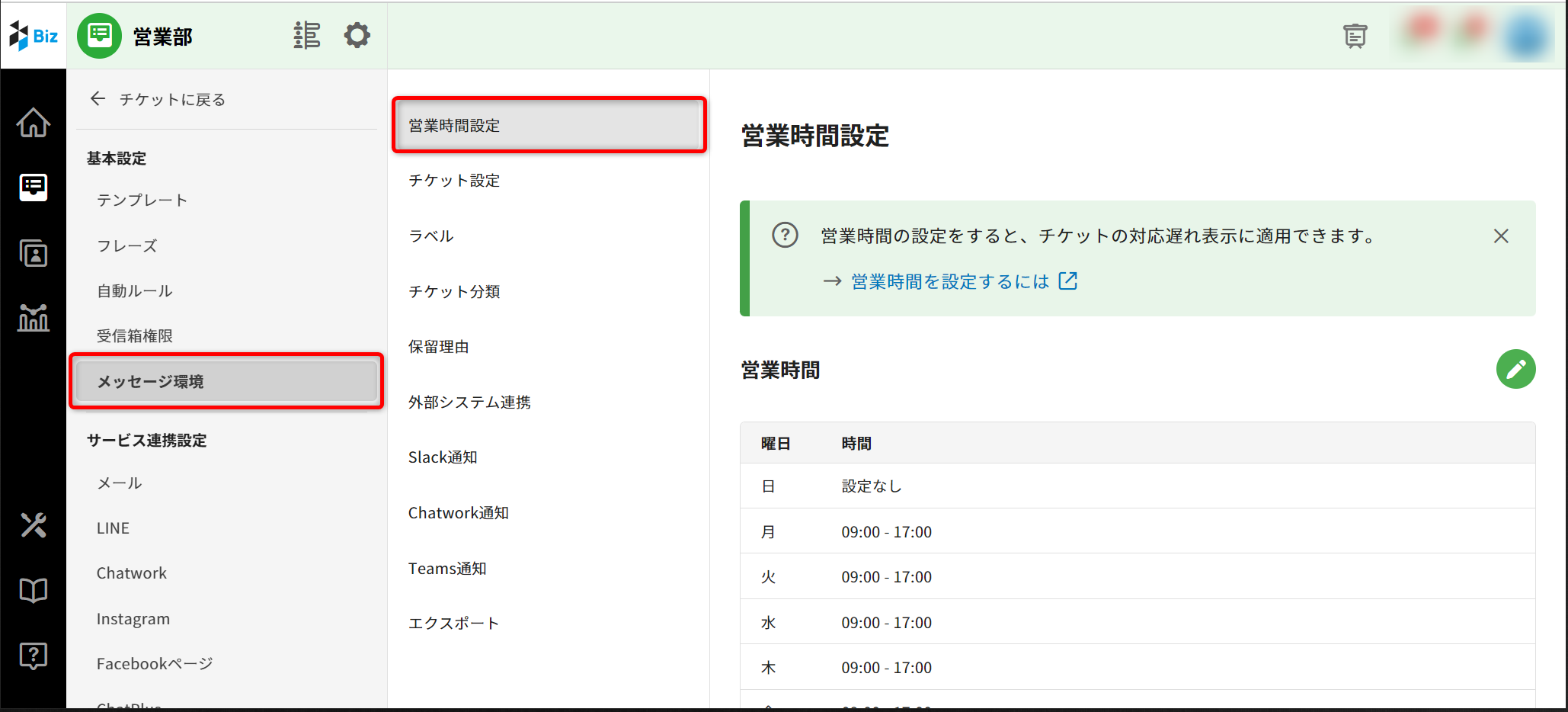Screen dimensions: 1568x712
Task: Click the list view icon beside 営業部
Action: pyautogui.click(x=306, y=35)
